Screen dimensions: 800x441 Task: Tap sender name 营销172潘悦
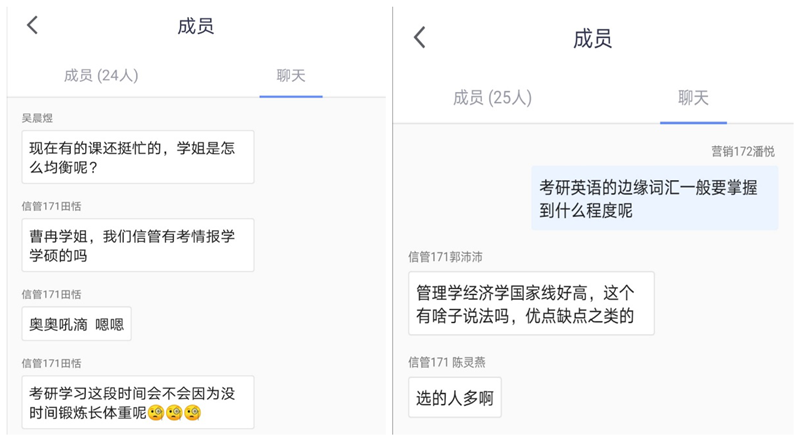point(743,152)
